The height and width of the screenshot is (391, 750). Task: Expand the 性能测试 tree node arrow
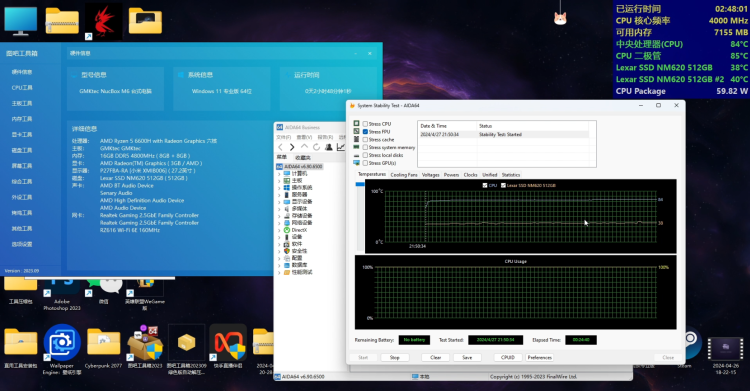point(279,272)
